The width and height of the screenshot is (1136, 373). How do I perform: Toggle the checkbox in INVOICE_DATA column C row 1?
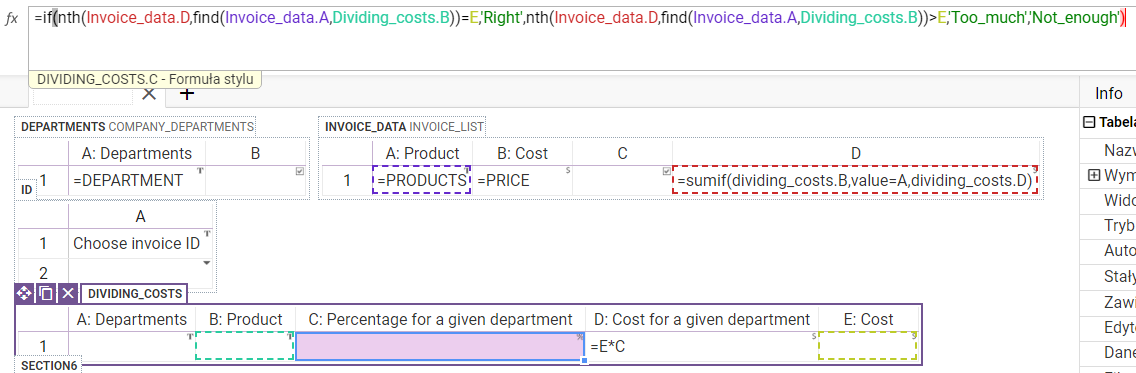pyautogui.click(x=667, y=171)
